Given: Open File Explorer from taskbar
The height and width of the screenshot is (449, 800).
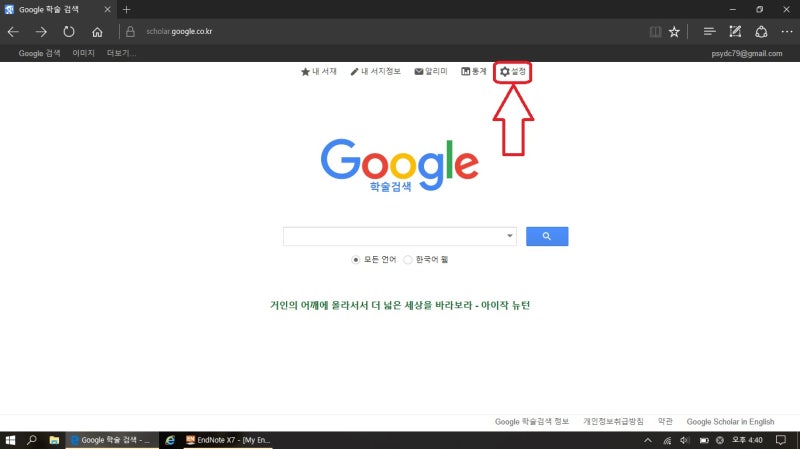Looking at the screenshot, I should pyautogui.click(x=54, y=440).
